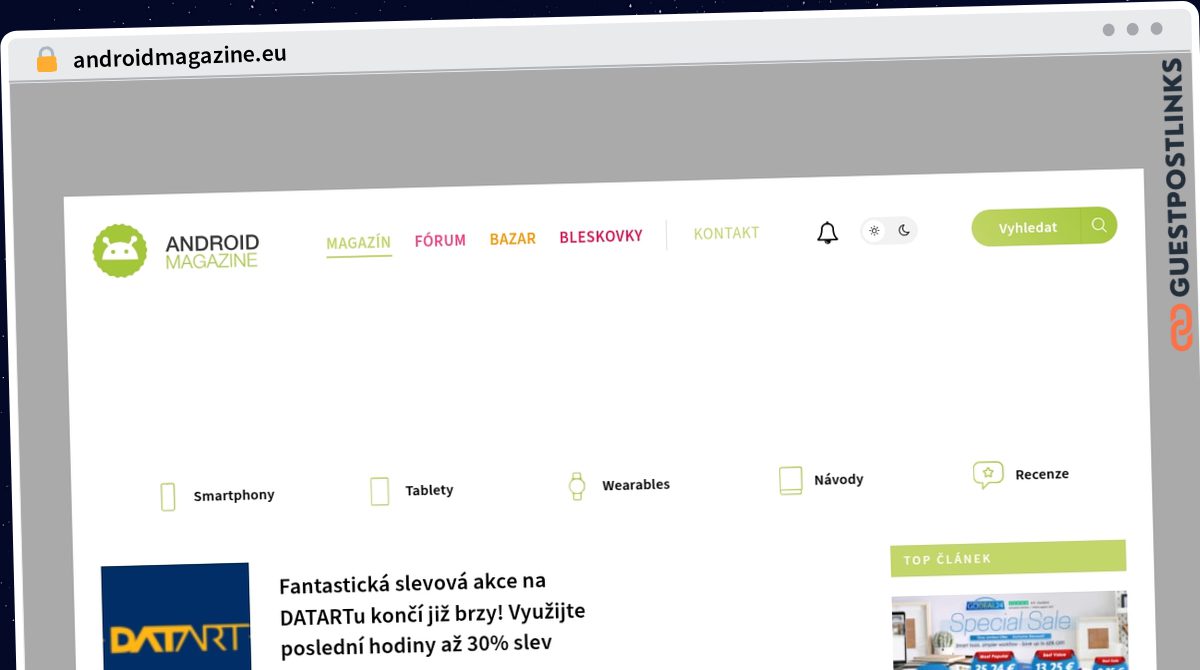This screenshot has height=670, width=1200.
Task: Click the Android Magazine robot logo
Action: pyautogui.click(x=120, y=250)
